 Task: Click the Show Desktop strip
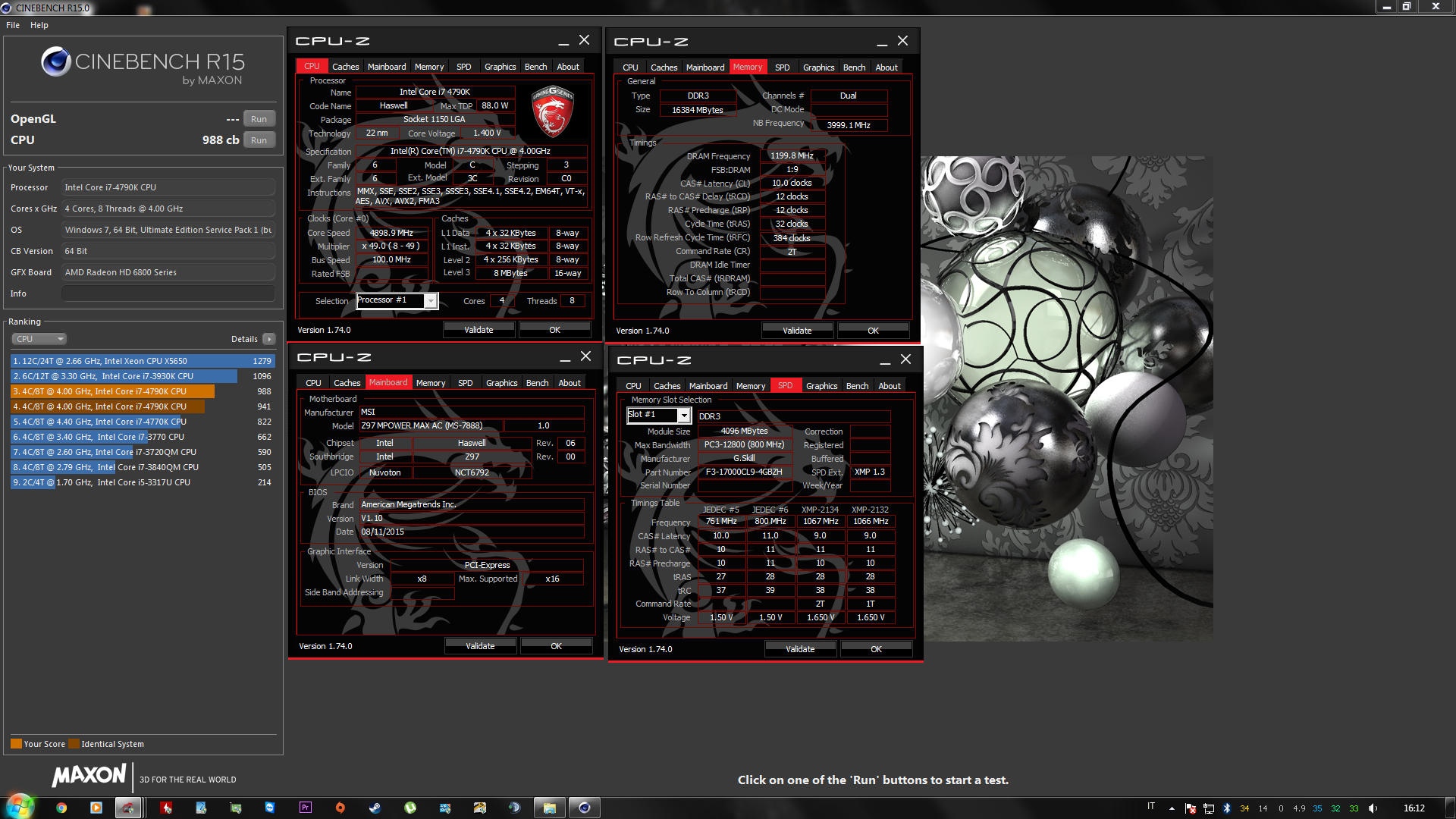[1450, 808]
